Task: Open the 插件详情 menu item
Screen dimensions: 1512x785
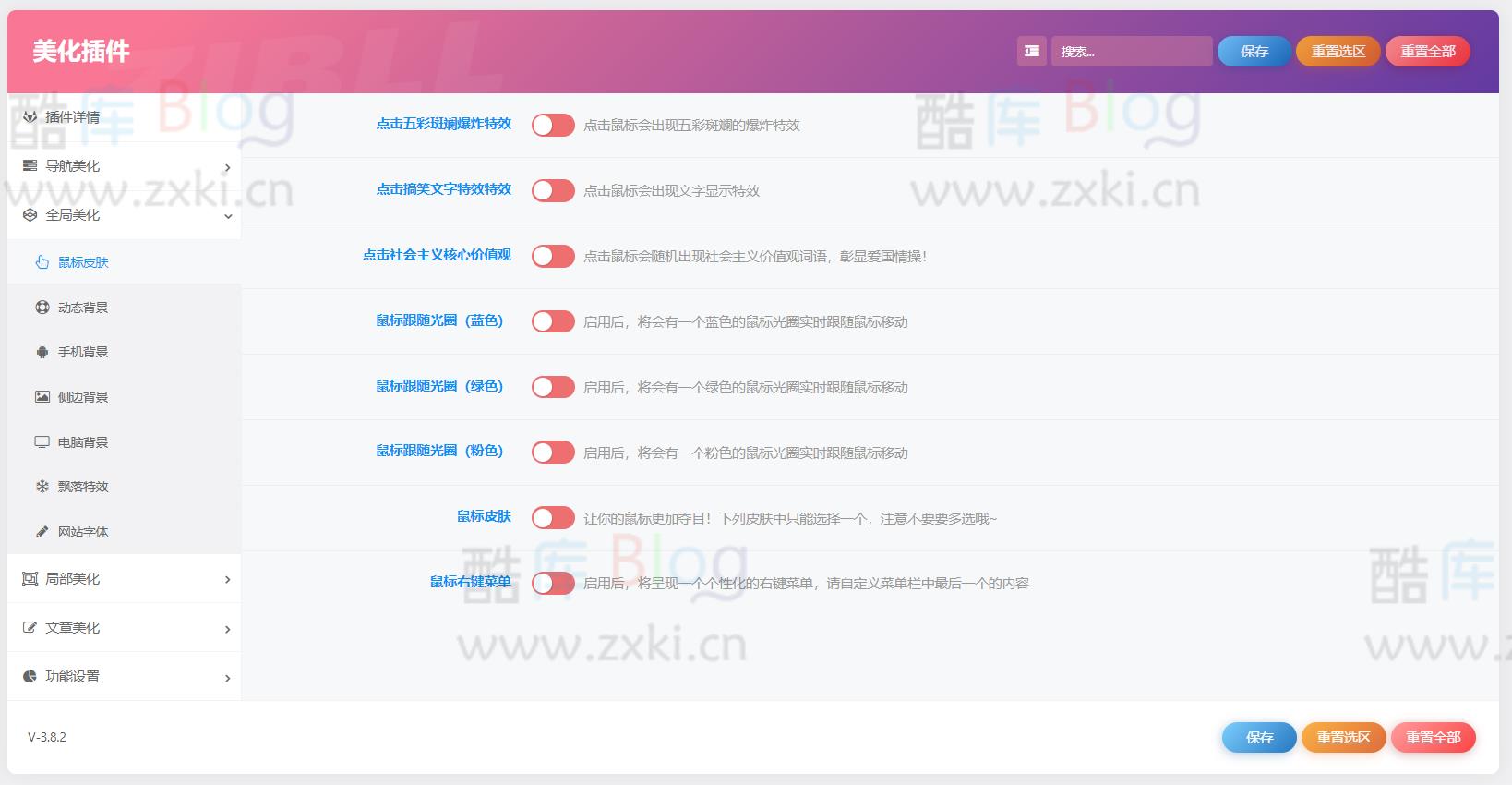Action: (x=124, y=117)
